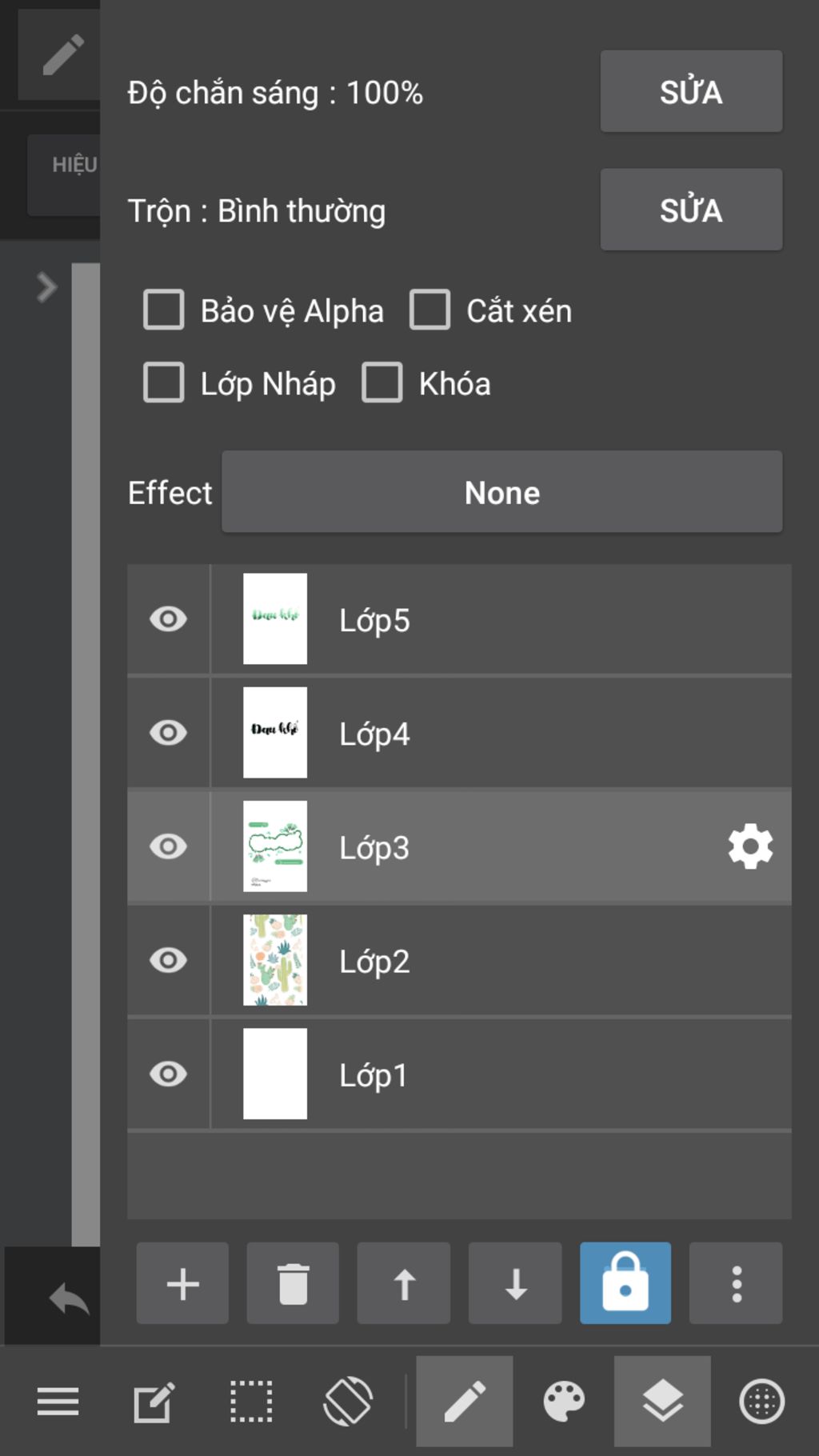The image size is (819, 1456).
Task: Tap the undo arrow icon
Action: (x=69, y=1298)
